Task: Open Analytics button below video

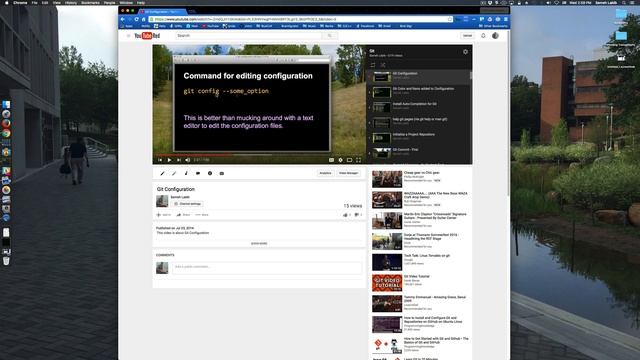Action: click(325, 173)
